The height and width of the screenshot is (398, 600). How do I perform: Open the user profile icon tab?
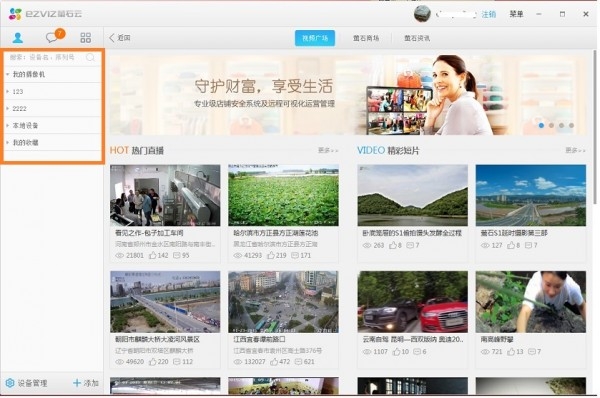[18, 38]
